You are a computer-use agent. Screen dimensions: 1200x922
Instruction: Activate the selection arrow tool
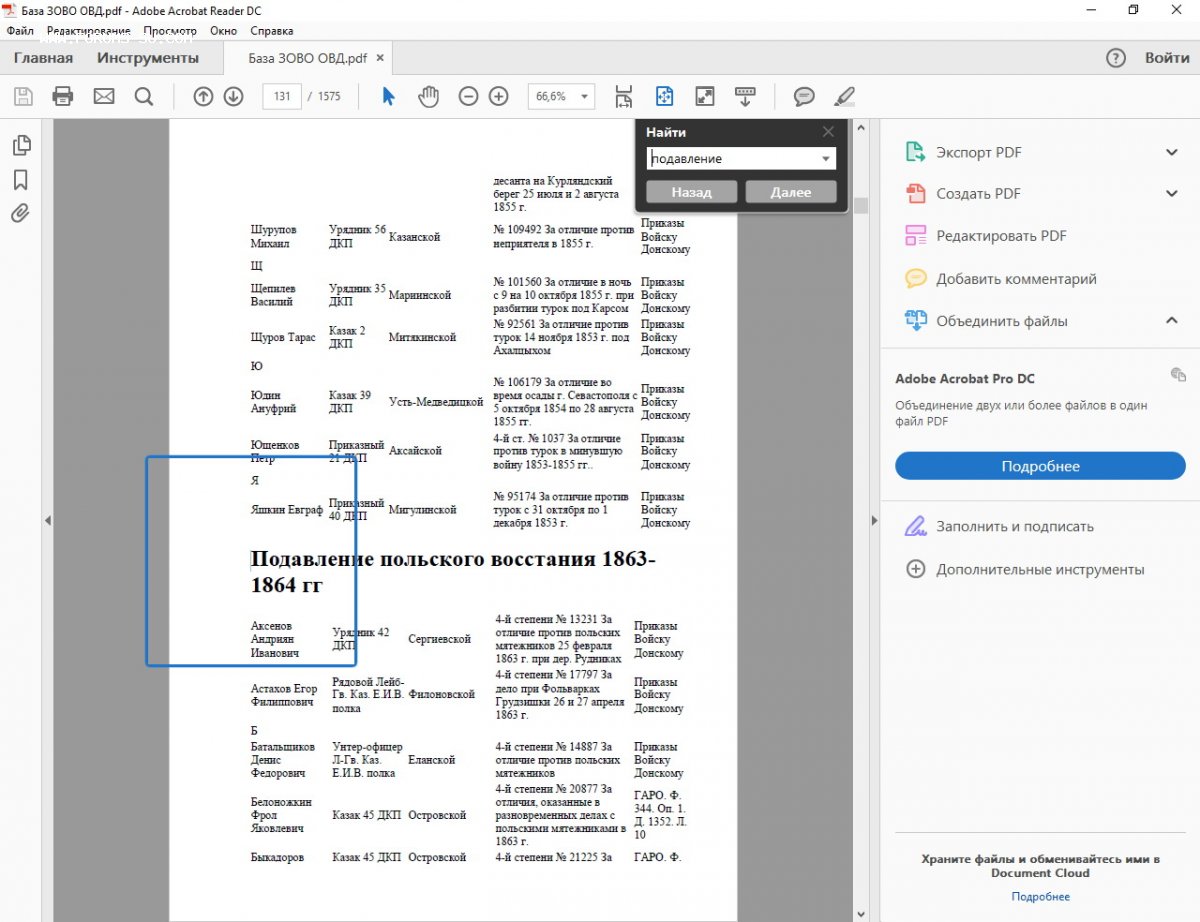tap(388, 96)
